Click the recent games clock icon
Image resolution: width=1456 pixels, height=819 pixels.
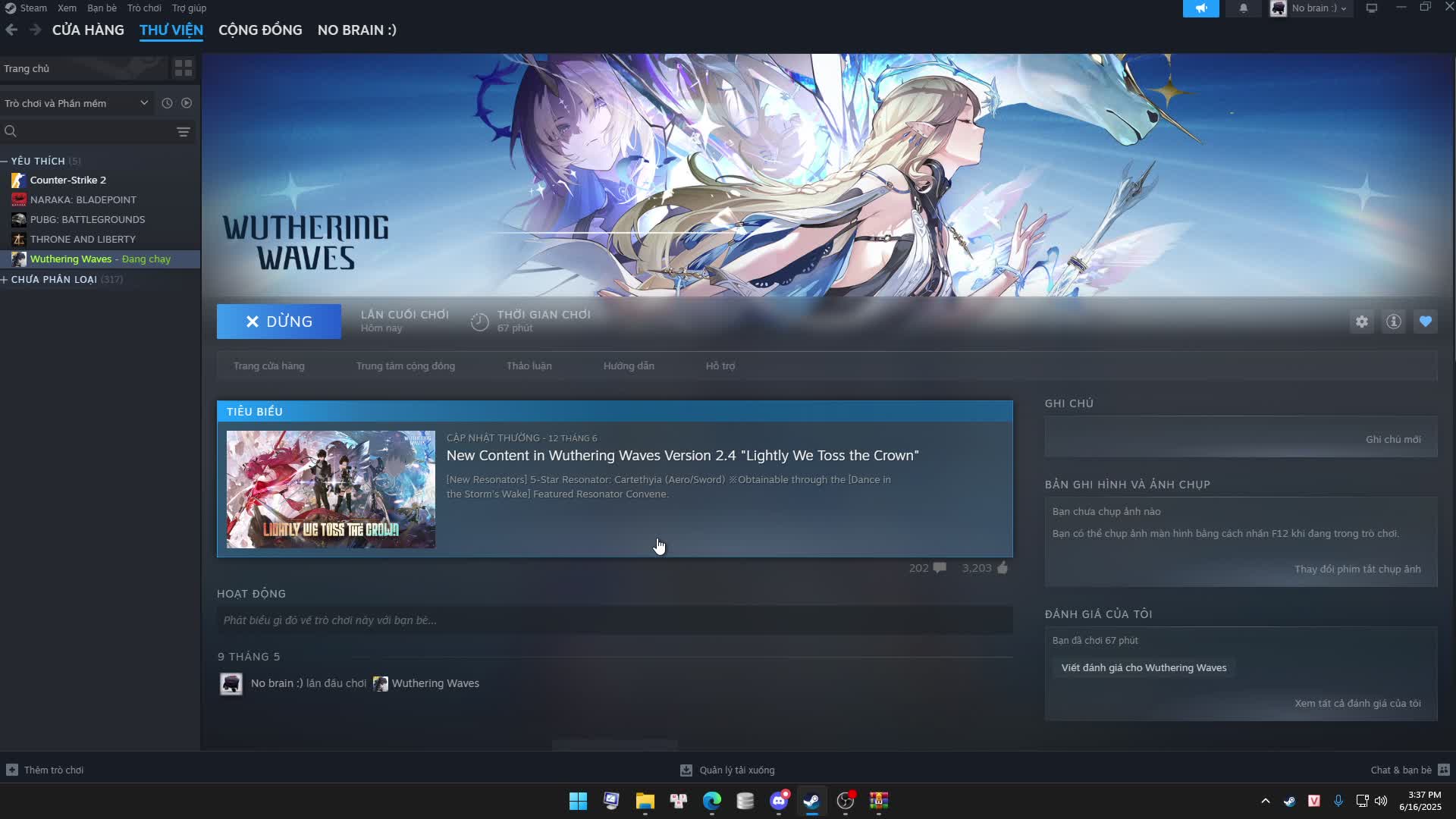click(x=167, y=103)
